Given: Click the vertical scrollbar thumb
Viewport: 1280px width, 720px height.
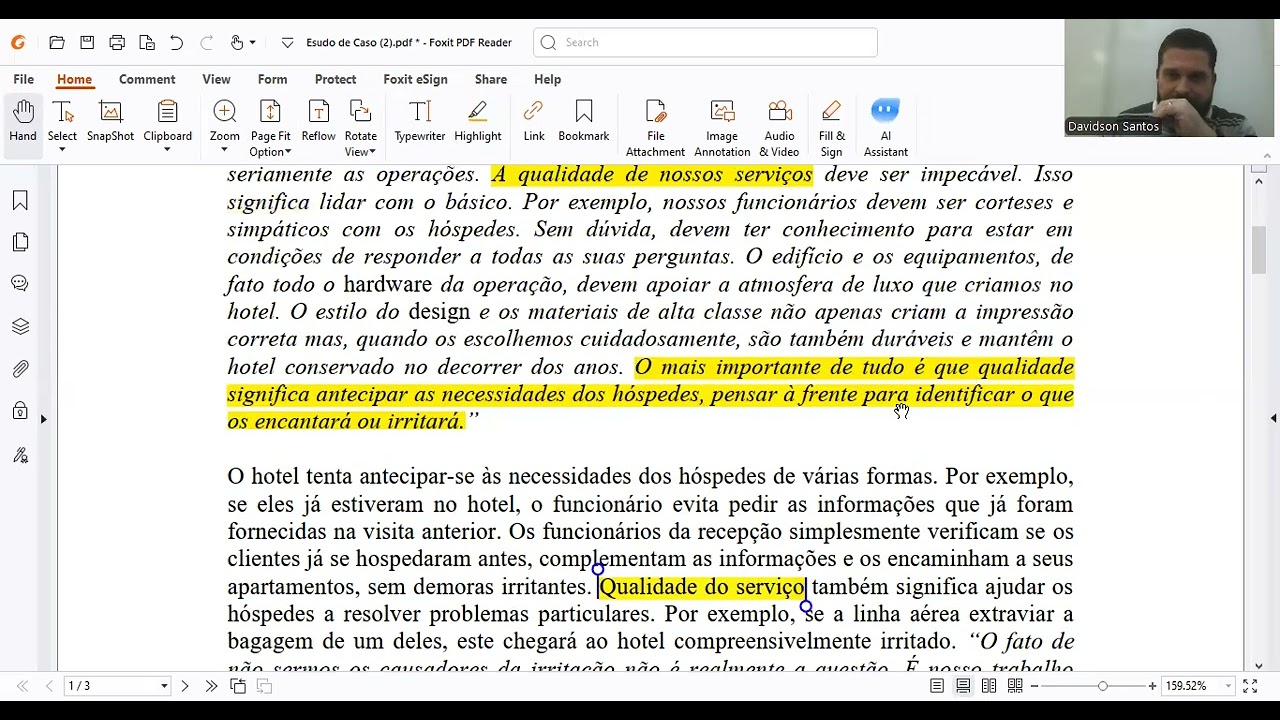Looking at the screenshot, I should point(1259,250).
